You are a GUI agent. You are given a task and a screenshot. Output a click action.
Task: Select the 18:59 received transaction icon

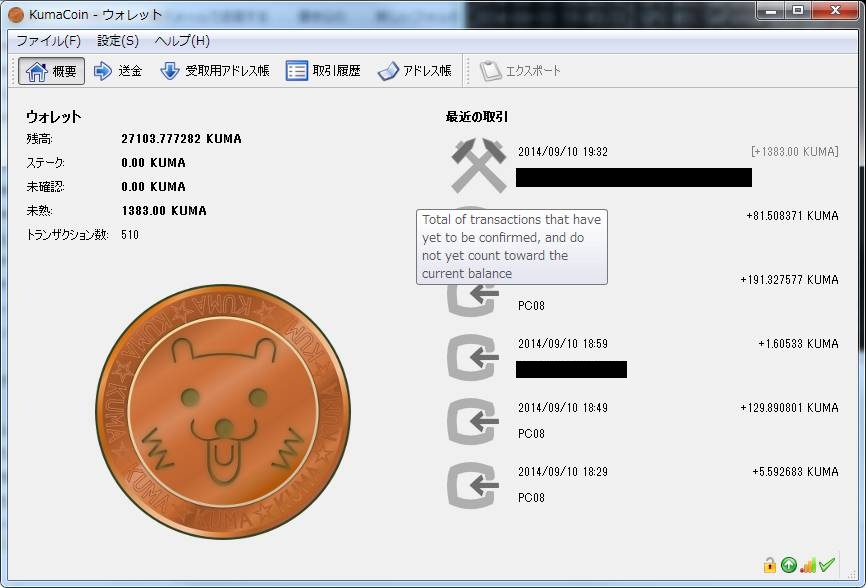point(472,357)
